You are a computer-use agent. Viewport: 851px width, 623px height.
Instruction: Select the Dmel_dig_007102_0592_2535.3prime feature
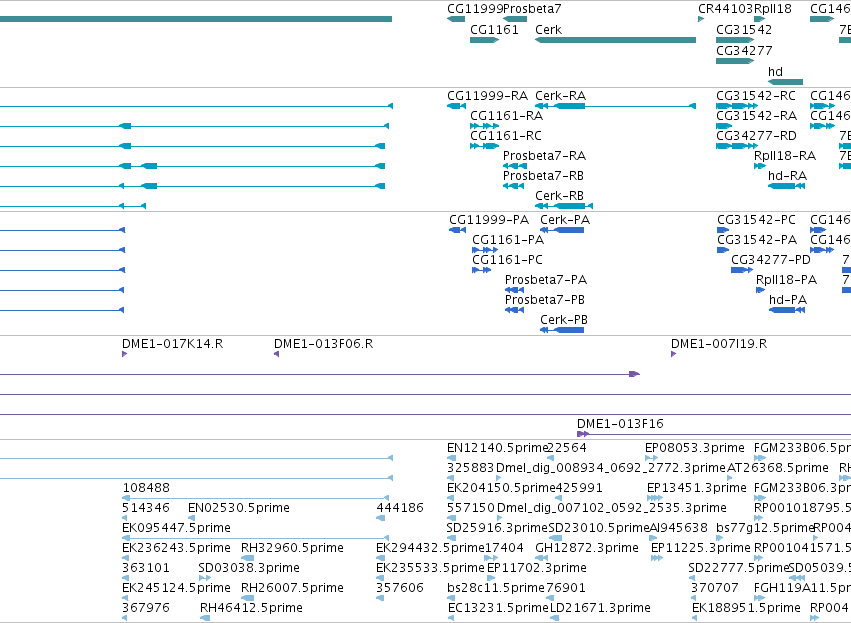click(x=500, y=518)
